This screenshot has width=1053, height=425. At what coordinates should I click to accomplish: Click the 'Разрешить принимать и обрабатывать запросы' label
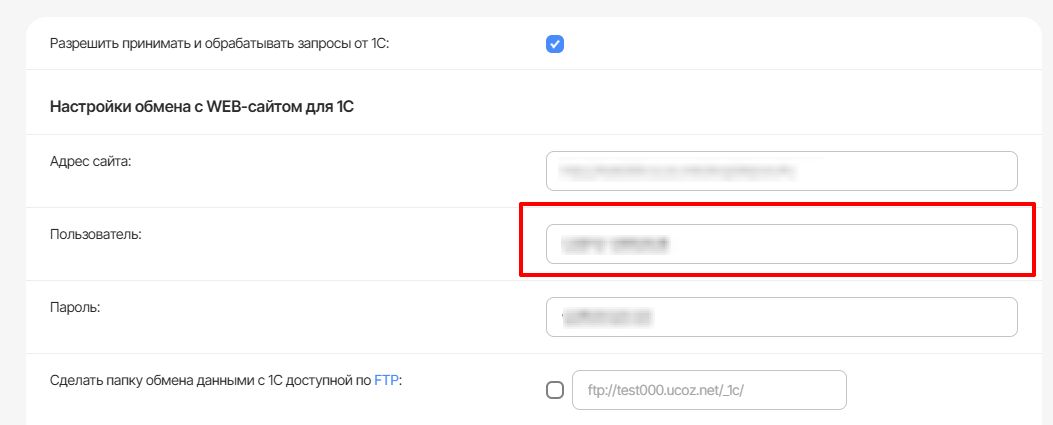[x=226, y=44]
